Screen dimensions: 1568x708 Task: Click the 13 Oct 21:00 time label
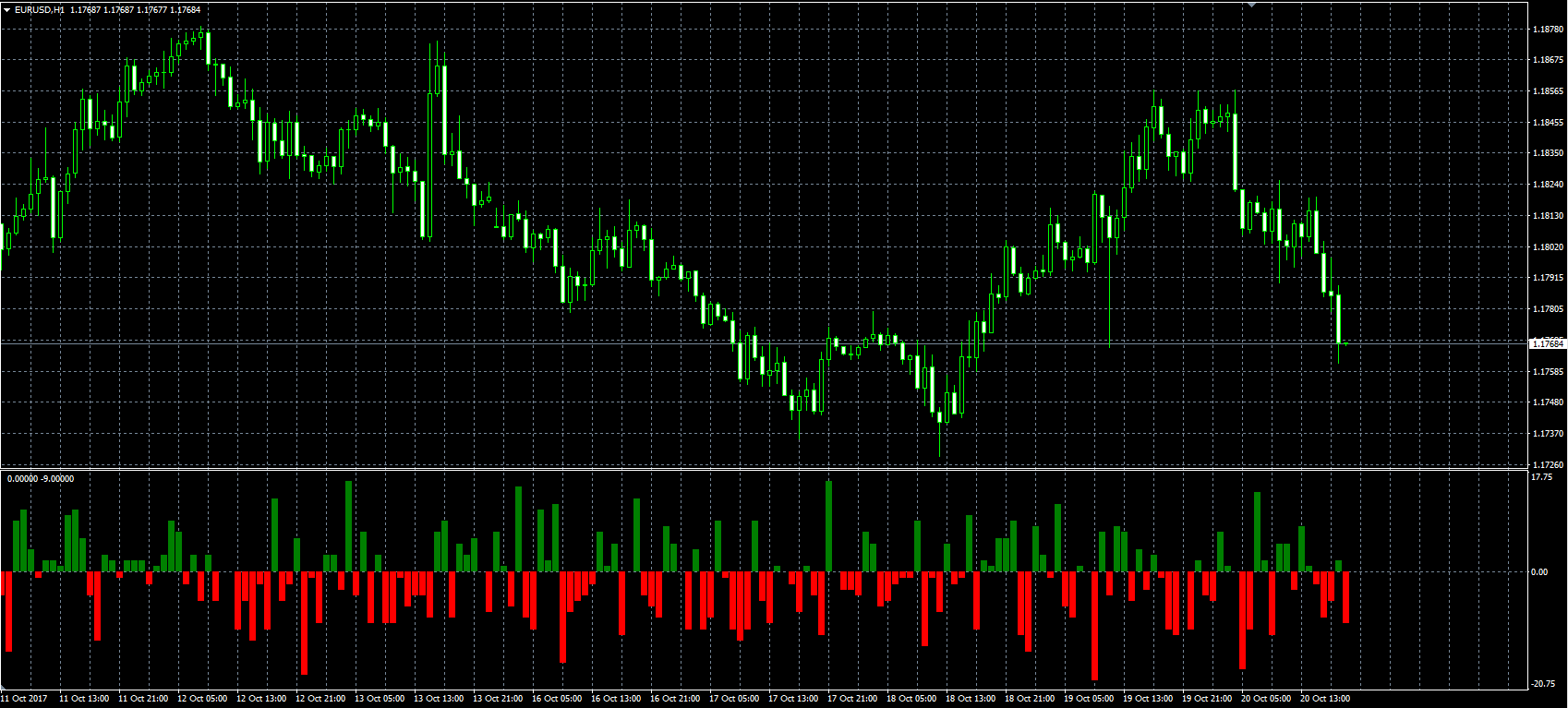point(498,699)
